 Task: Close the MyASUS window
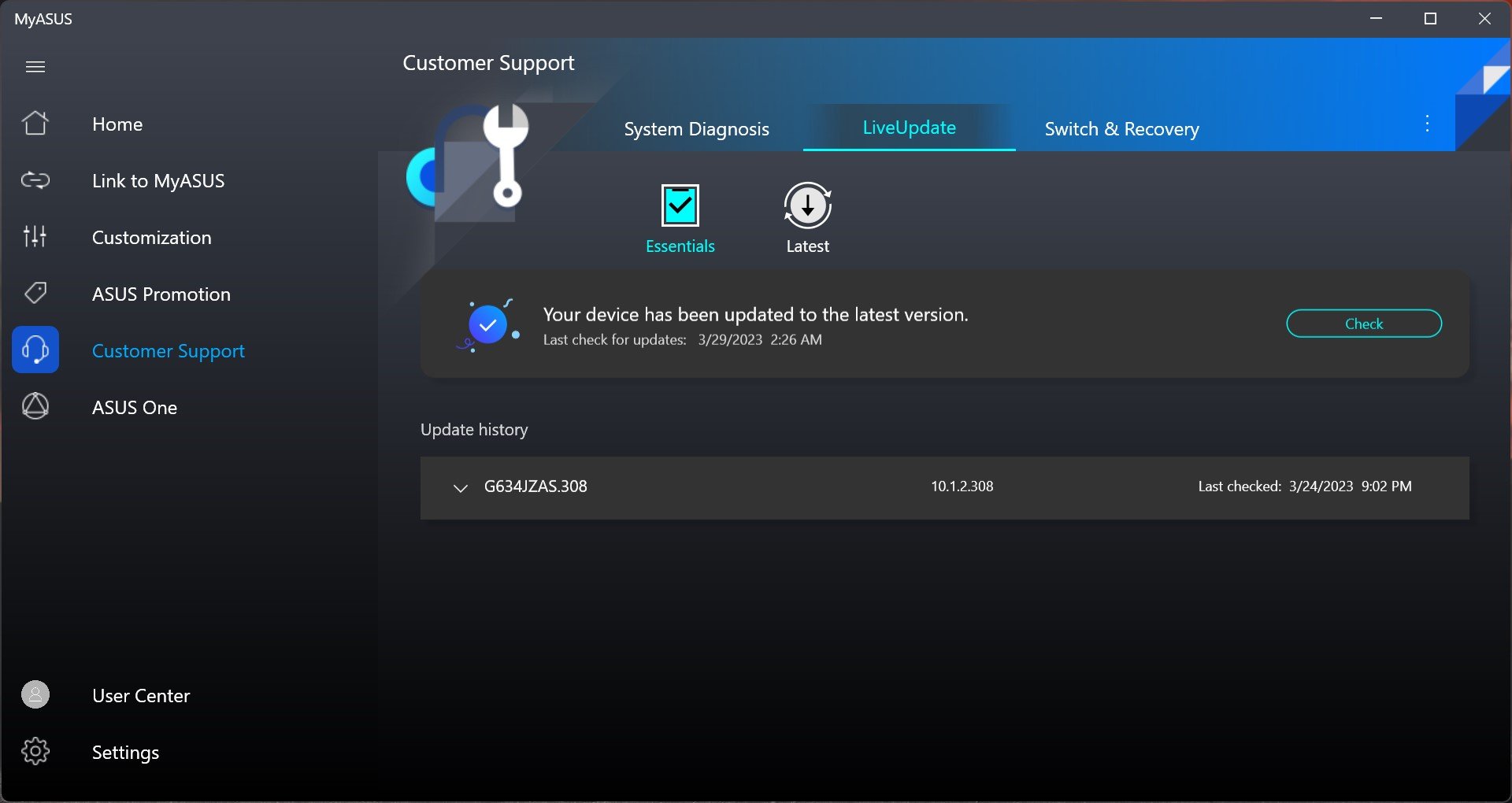pyautogui.click(x=1484, y=19)
